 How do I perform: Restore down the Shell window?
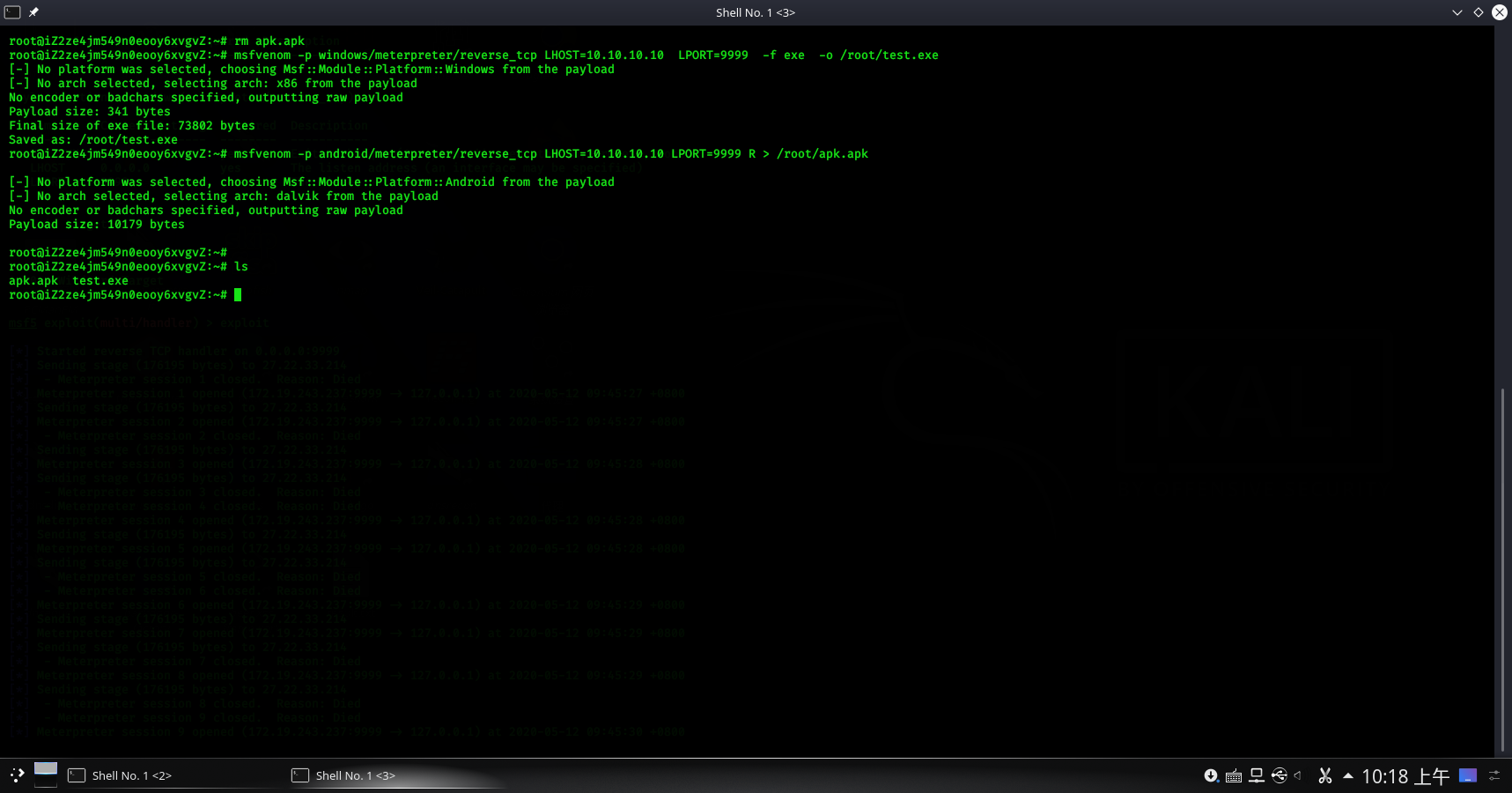(x=1479, y=12)
